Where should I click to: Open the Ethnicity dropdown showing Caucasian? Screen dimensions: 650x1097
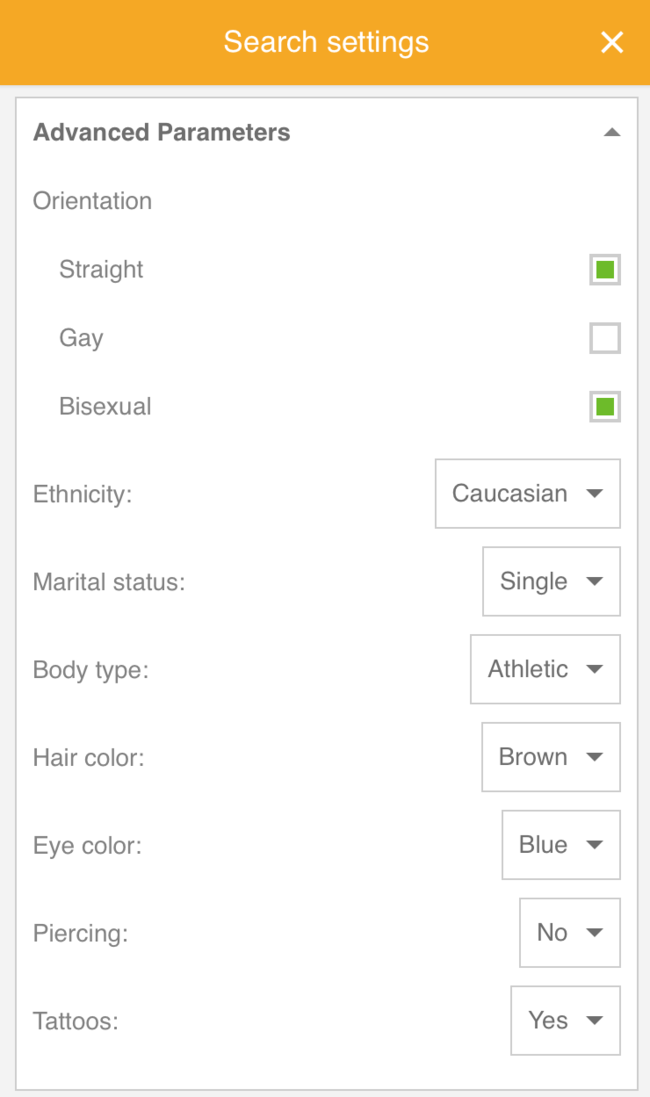coord(527,494)
